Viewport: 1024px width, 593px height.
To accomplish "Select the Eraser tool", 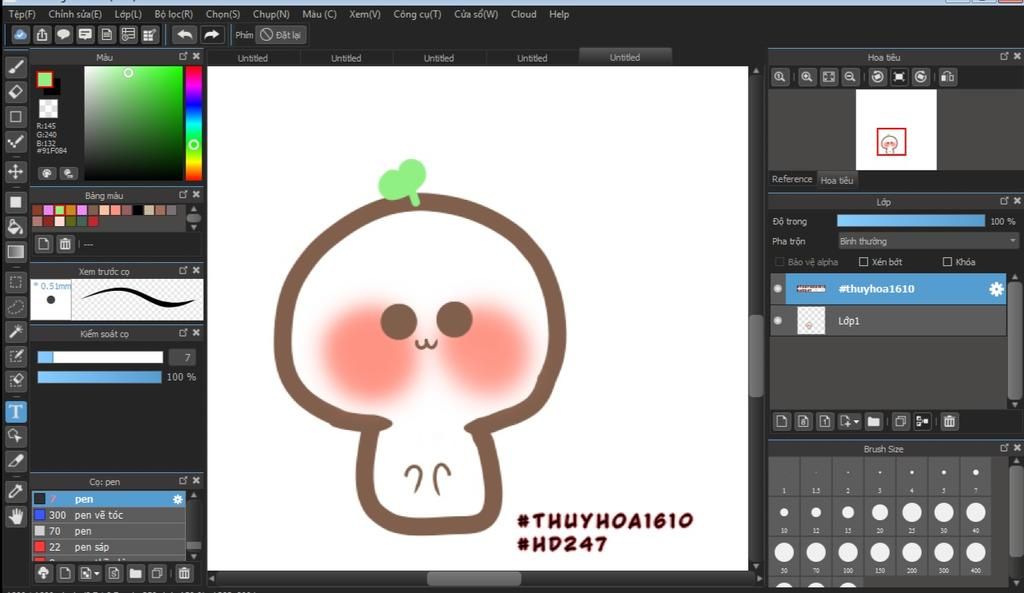I will point(16,92).
